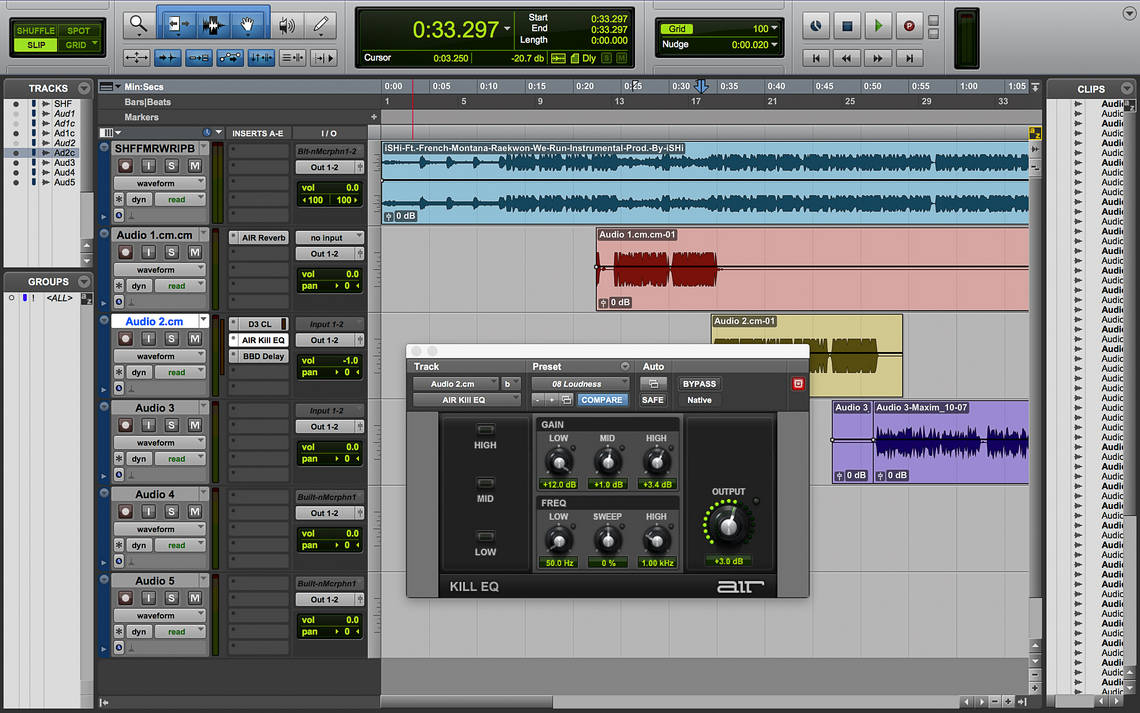Viewport: 1140px width, 713px height.
Task: Adjust the MID gain knob
Action: pos(607,462)
